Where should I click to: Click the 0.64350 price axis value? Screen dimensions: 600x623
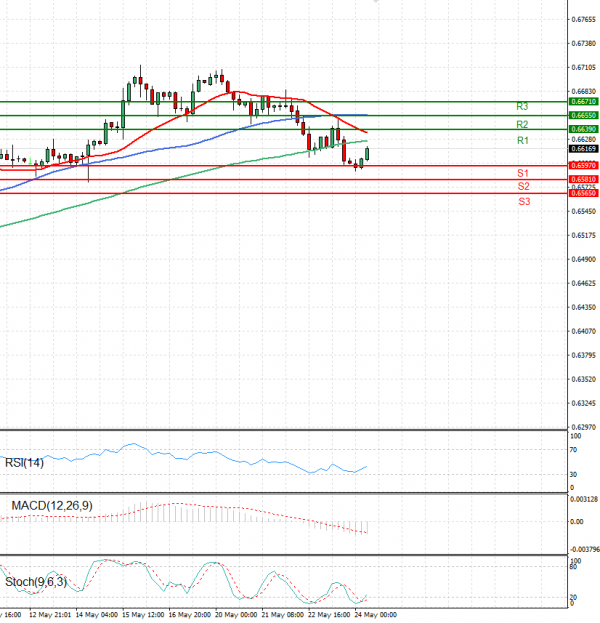point(584,308)
